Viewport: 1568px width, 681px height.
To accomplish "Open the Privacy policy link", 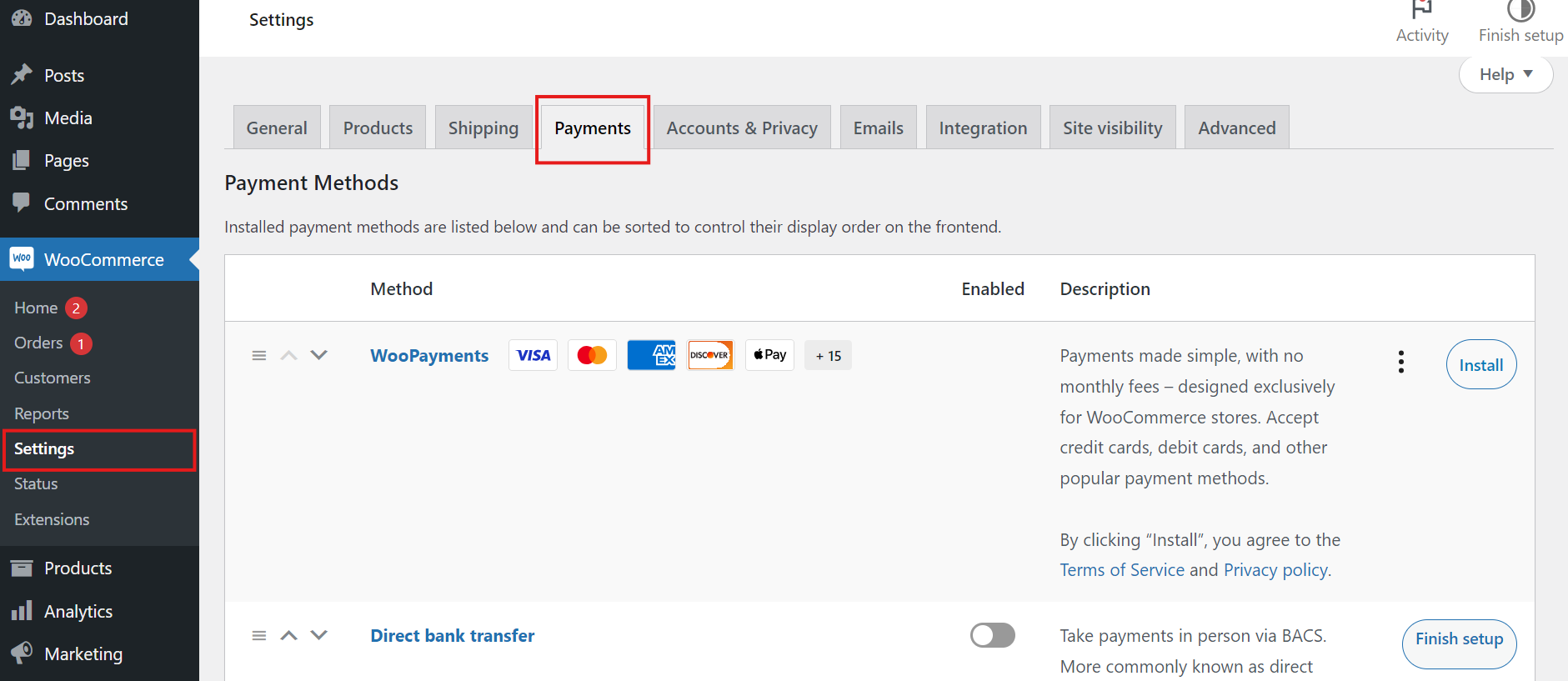I will (x=1275, y=569).
